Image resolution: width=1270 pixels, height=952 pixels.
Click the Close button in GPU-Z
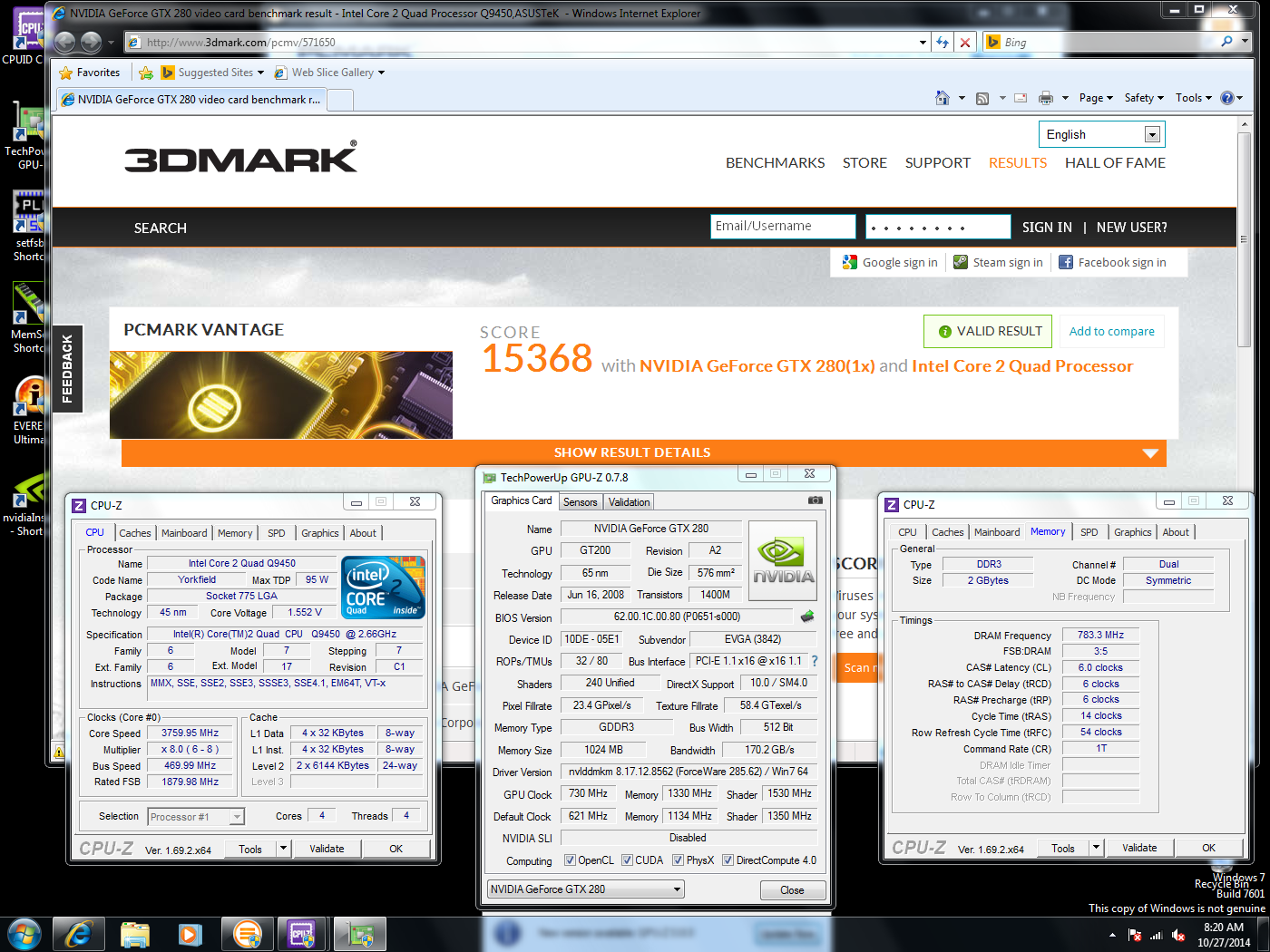pyautogui.click(x=792, y=890)
